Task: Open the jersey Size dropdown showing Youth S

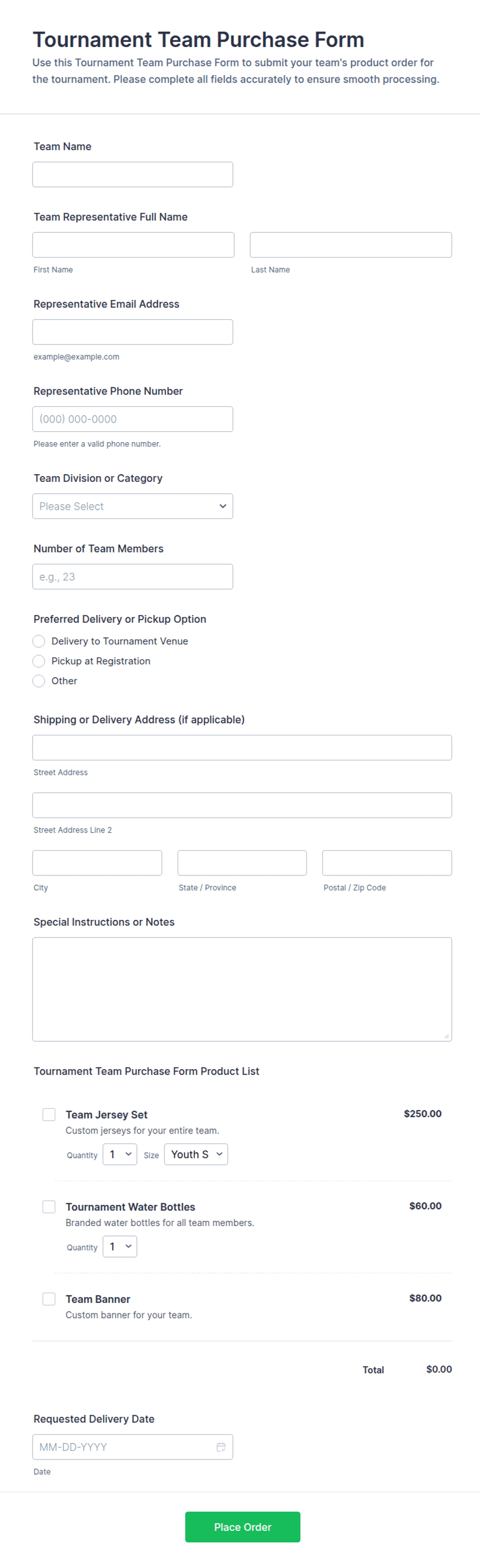Action: pyautogui.click(x=196, y=1154)
